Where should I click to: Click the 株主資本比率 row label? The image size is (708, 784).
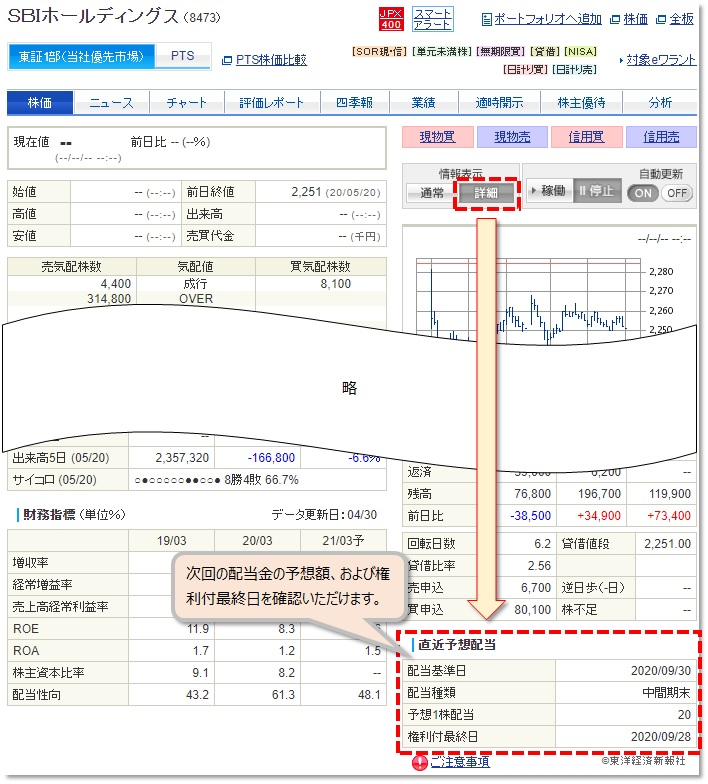click(48, 672)
